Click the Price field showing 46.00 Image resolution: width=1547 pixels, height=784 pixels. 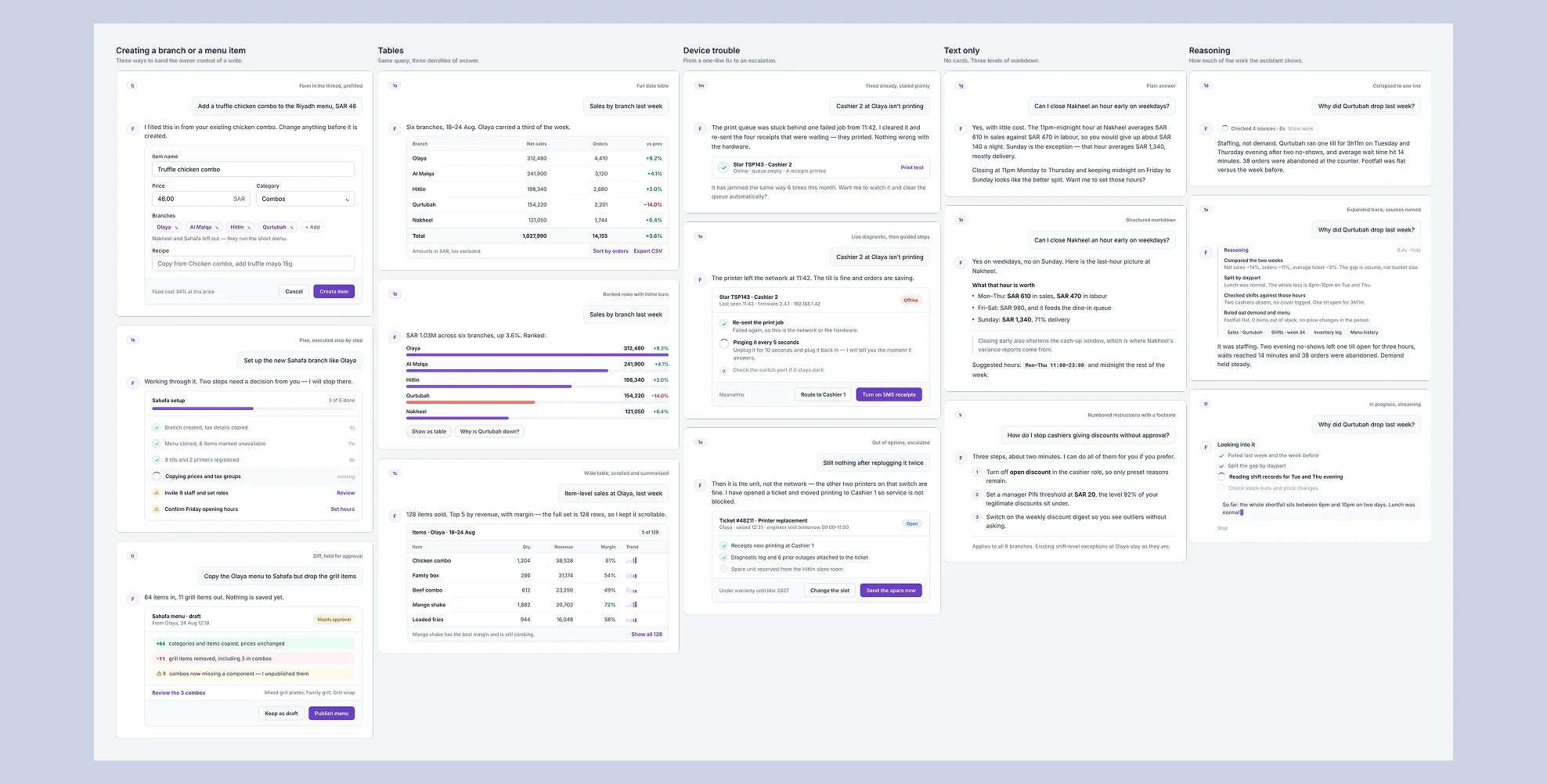point(201,199)
